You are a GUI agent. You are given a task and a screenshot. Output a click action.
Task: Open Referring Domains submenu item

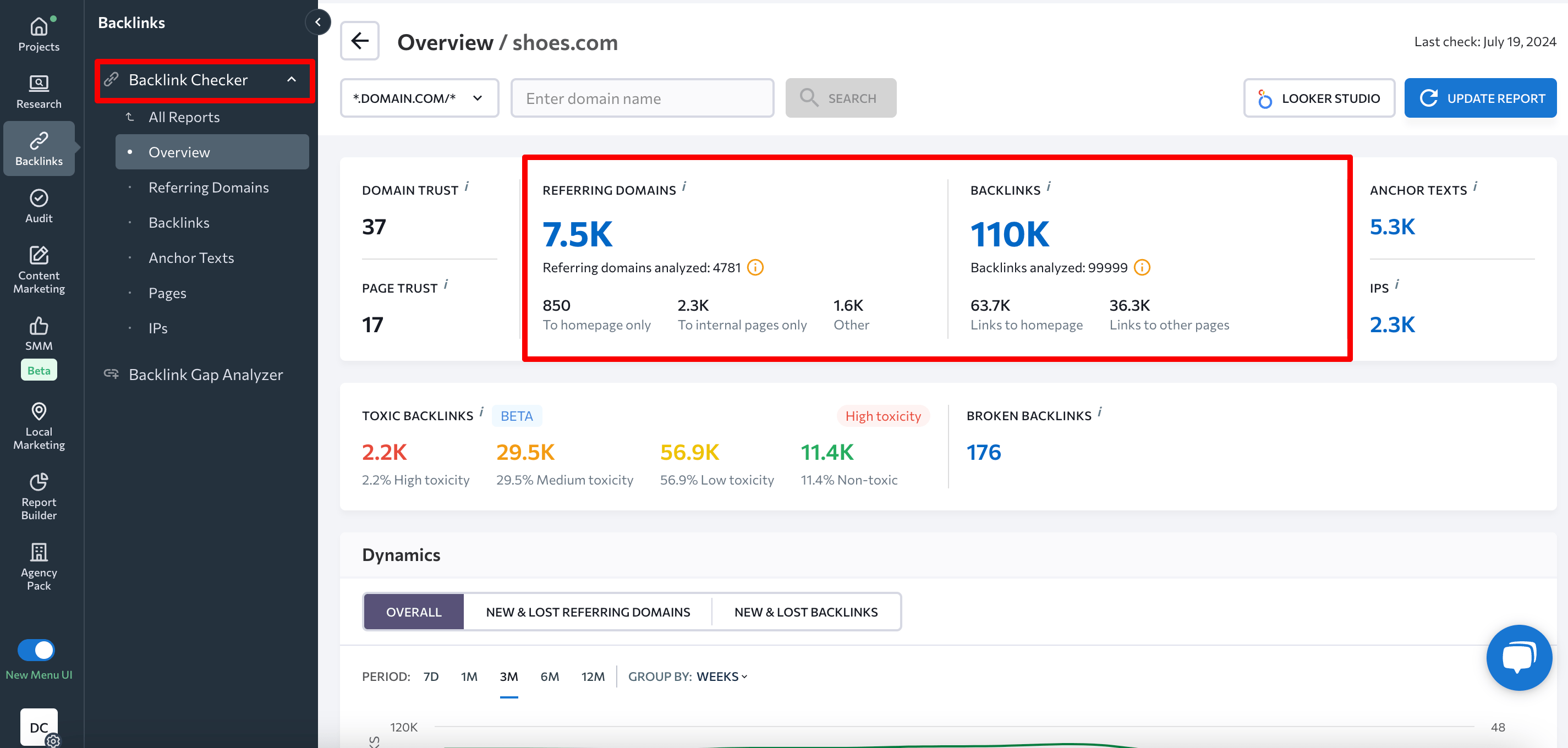[x=208, y=188]
